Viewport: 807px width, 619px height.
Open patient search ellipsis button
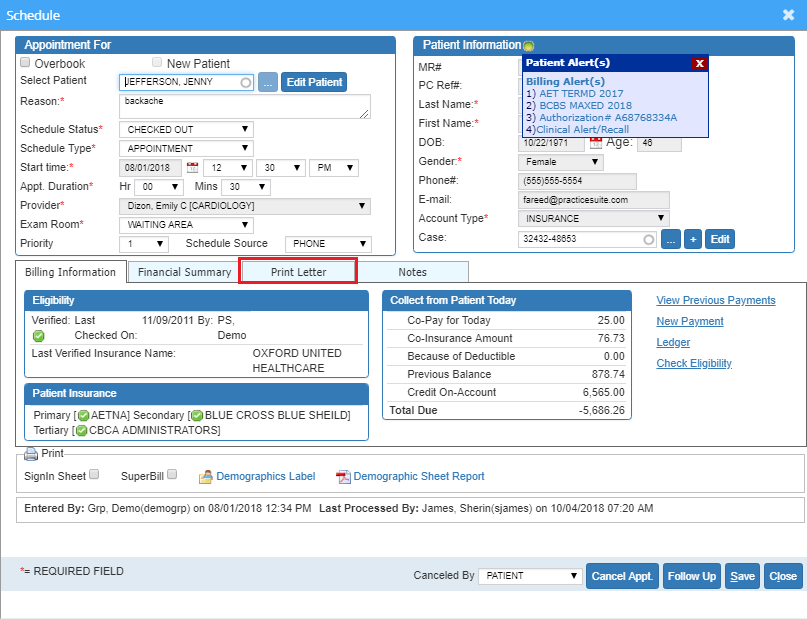point(268,82)
